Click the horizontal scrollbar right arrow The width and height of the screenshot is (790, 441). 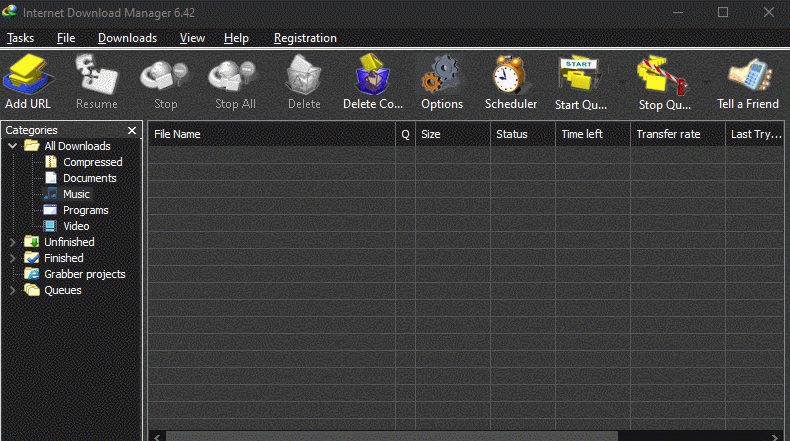pos(775,436)
